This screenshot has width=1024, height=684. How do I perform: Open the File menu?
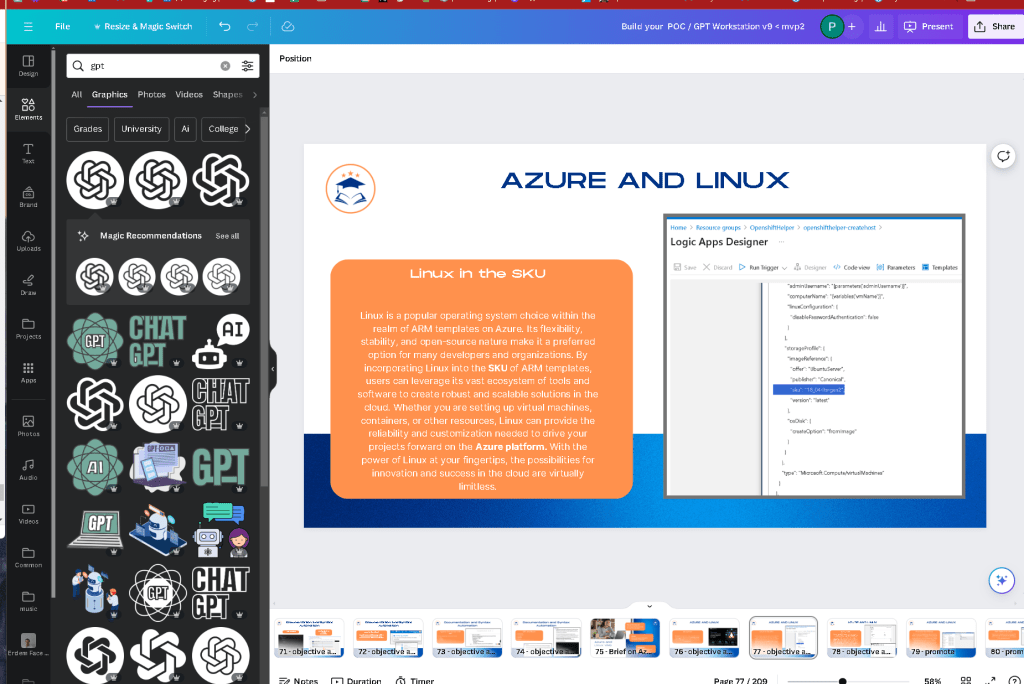coord(63,27)
